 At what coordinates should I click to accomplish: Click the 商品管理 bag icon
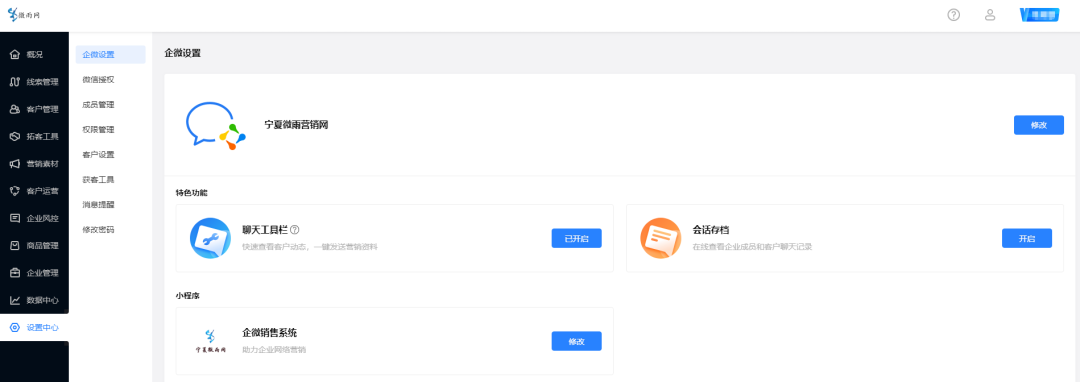pos(14,246)
